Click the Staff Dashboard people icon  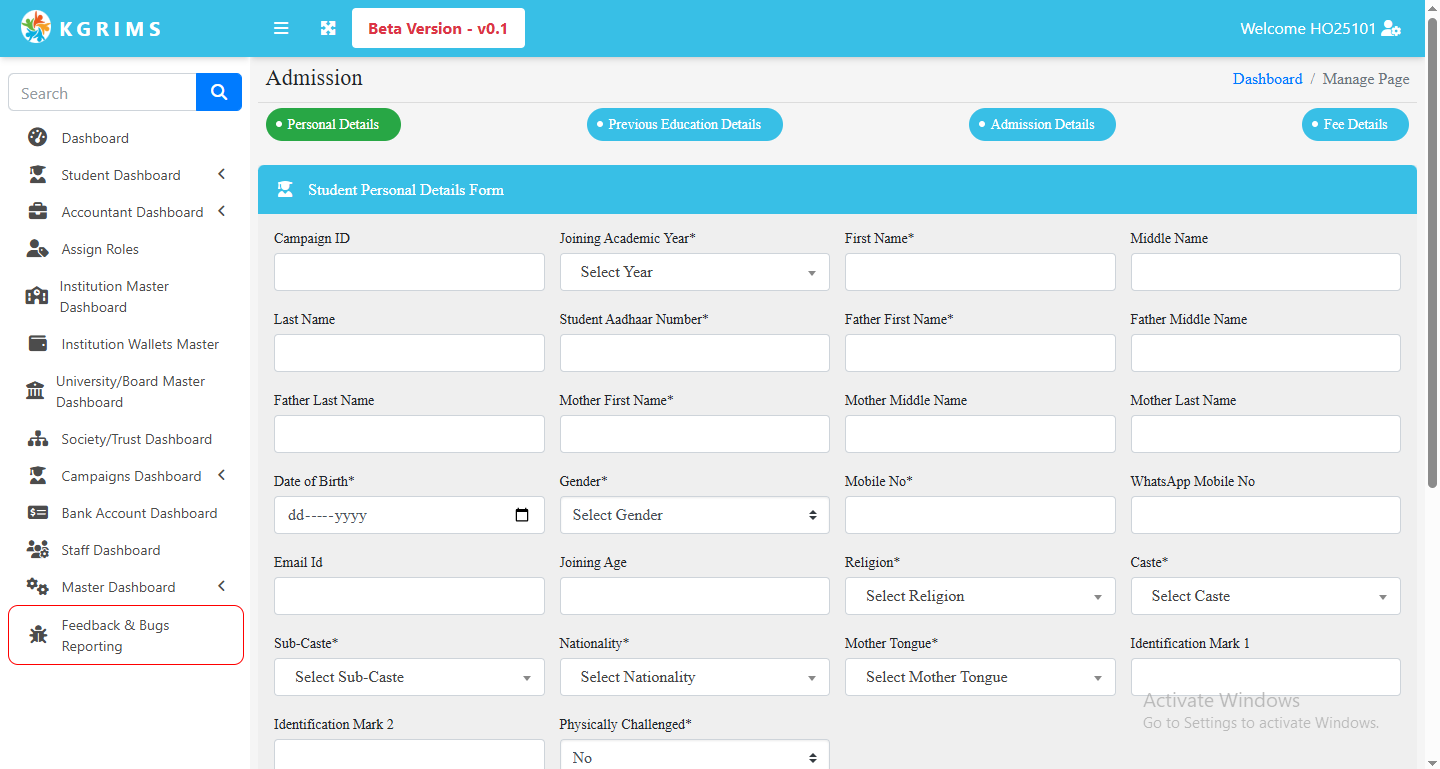(x=38, y=550)
